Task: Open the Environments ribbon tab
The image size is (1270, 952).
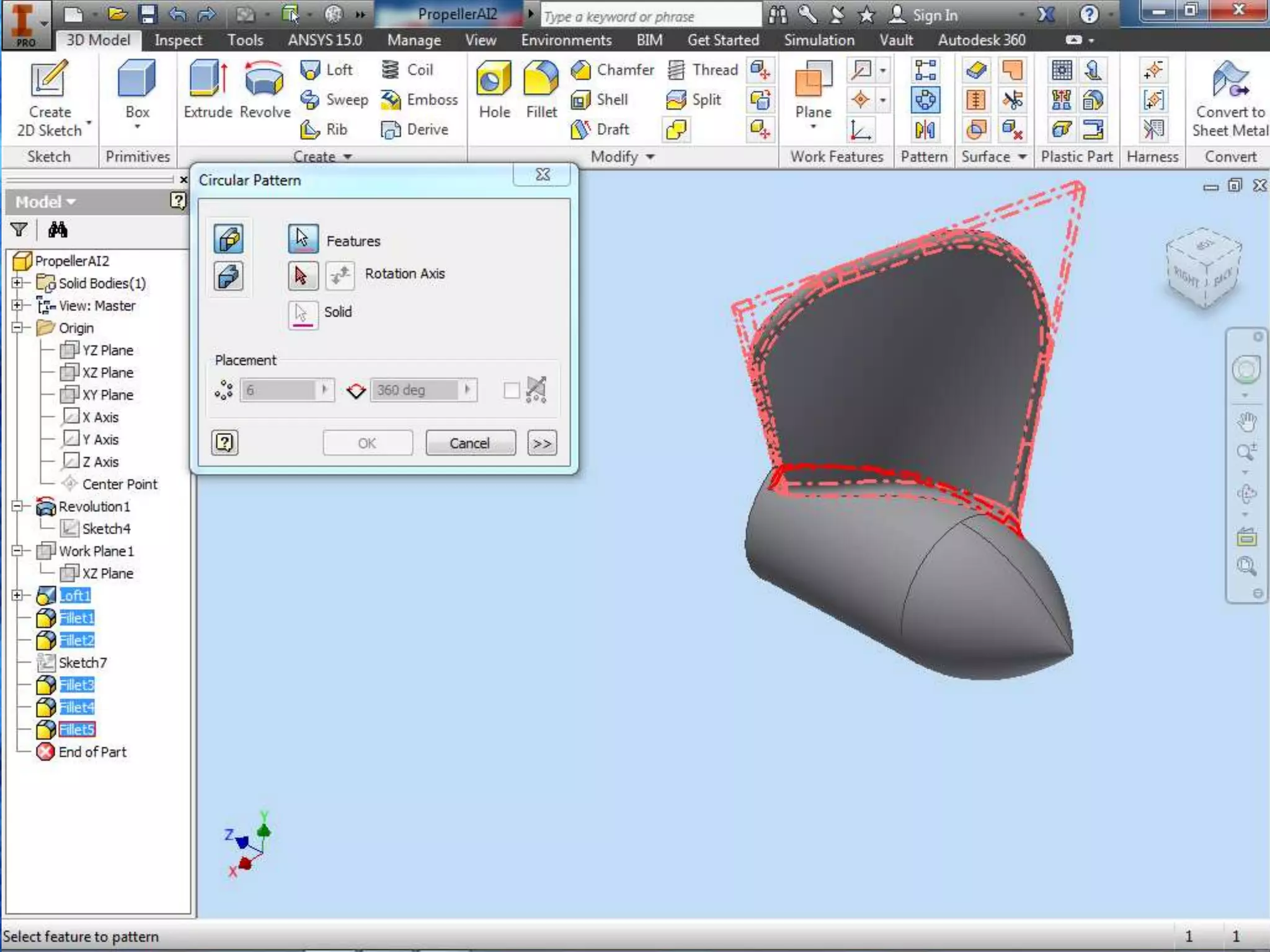Action: (566, 40)
